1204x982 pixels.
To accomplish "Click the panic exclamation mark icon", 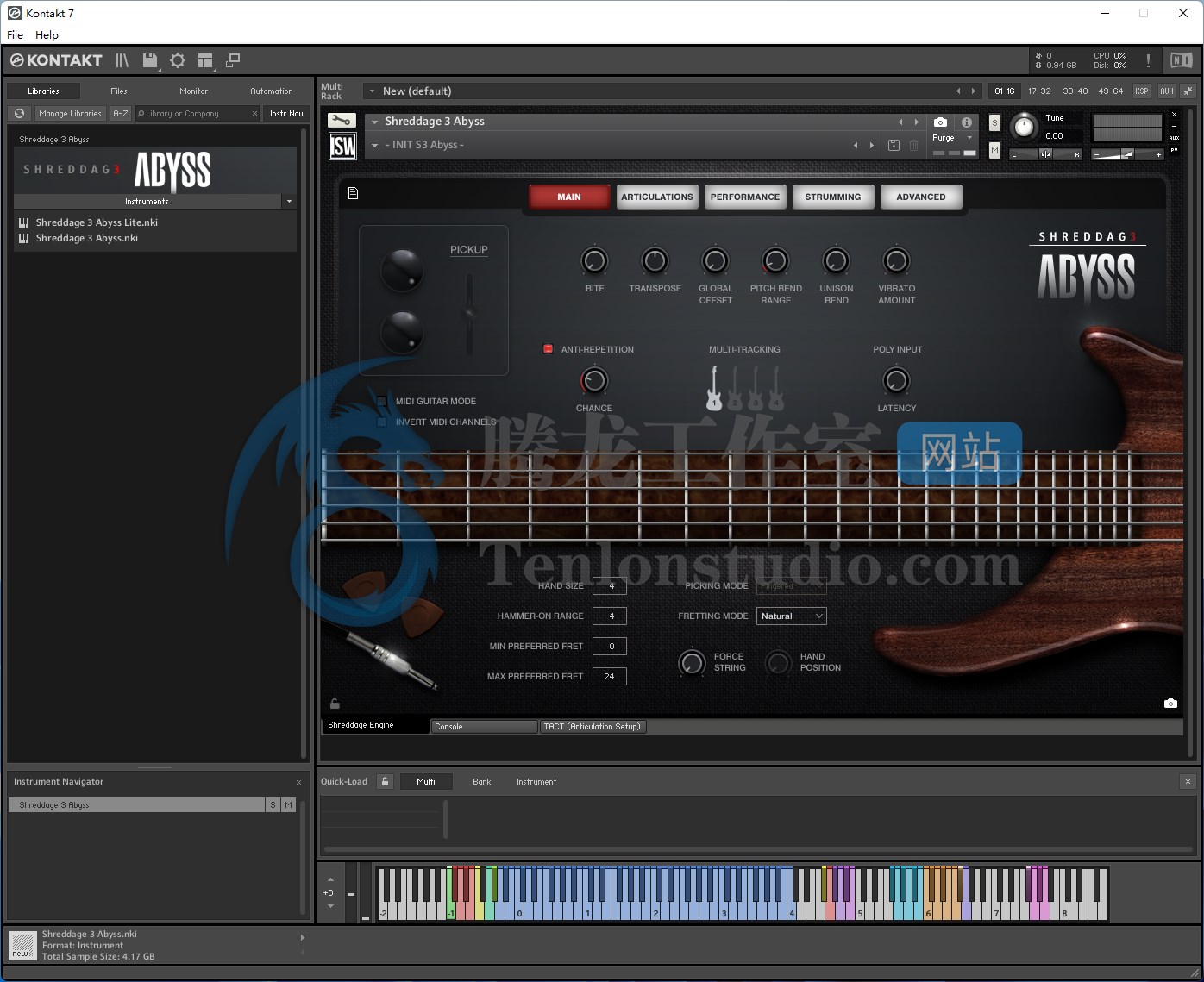I will (1148, 60).
